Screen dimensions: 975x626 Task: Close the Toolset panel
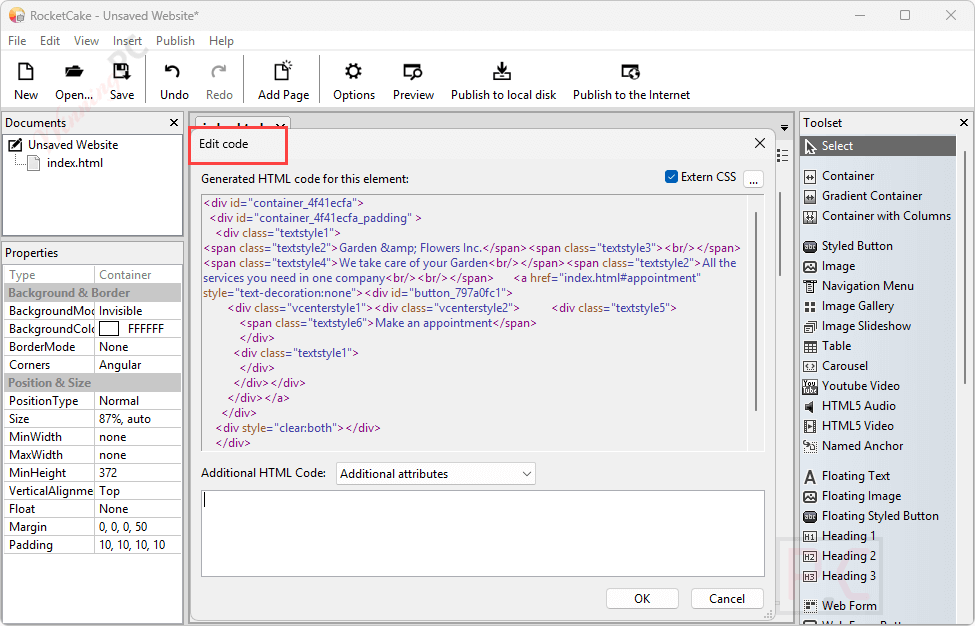click(x=964, y=123)
